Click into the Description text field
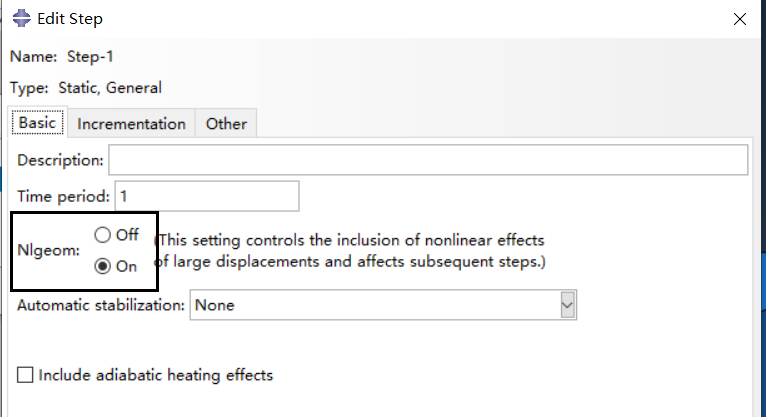 point(428,160)
